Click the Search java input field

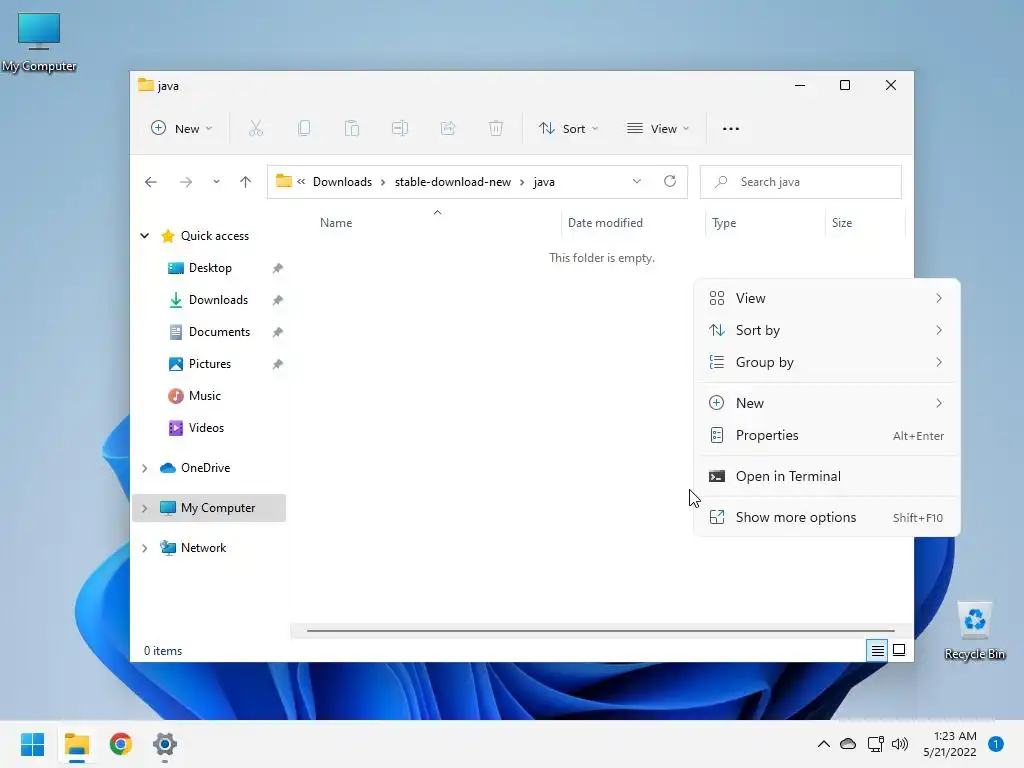coord(801,182)
